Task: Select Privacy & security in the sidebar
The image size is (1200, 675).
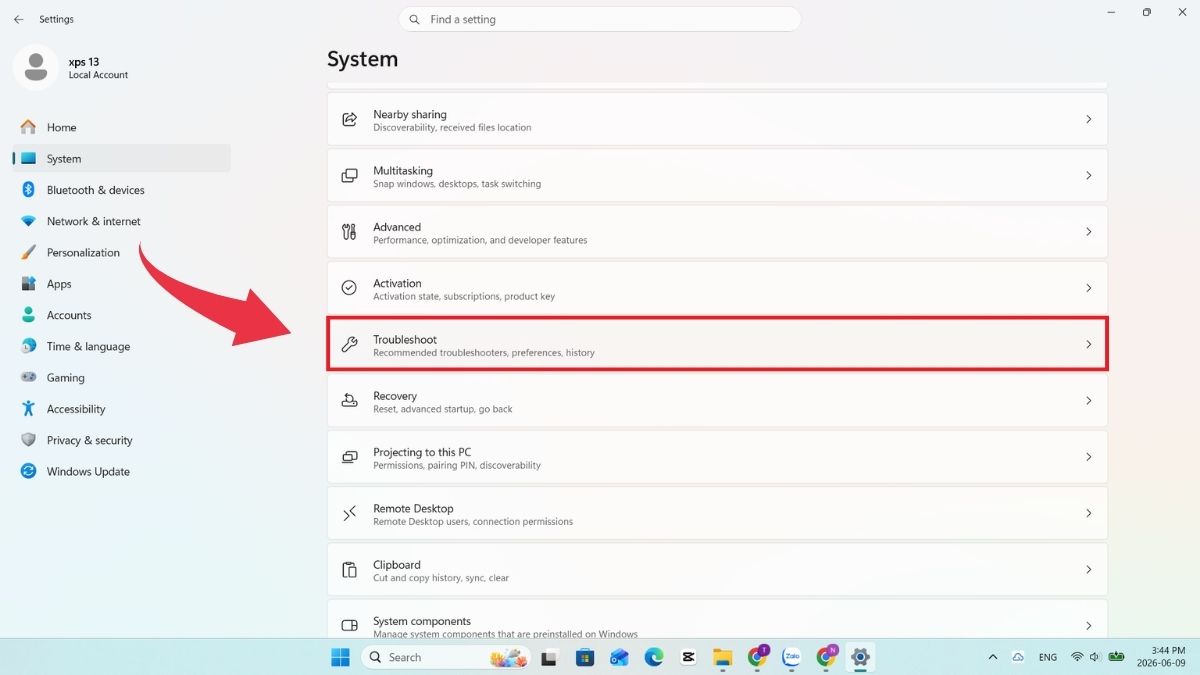Action: 121,440
